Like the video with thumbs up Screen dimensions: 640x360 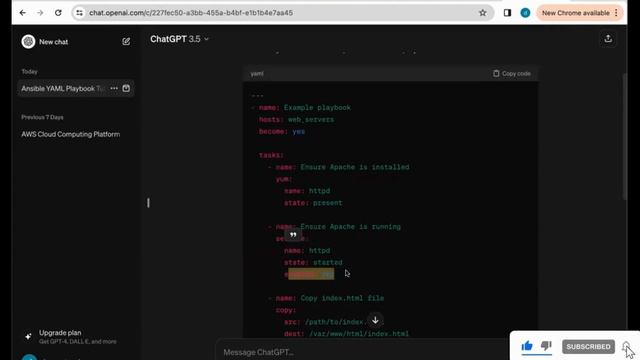pyautogui.click(x=527, y=346)
